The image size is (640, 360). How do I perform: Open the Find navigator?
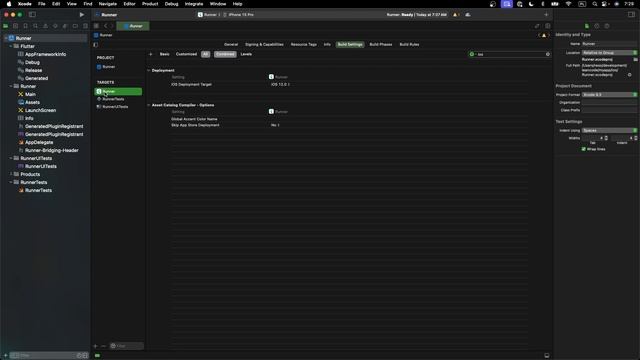point(36,26)
